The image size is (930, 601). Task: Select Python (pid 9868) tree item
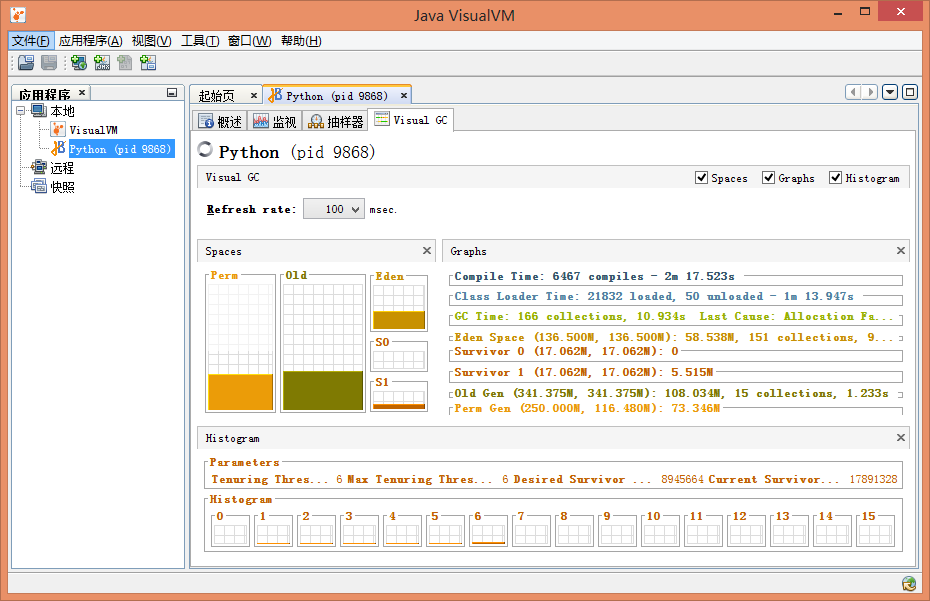[x=121, y=148]
